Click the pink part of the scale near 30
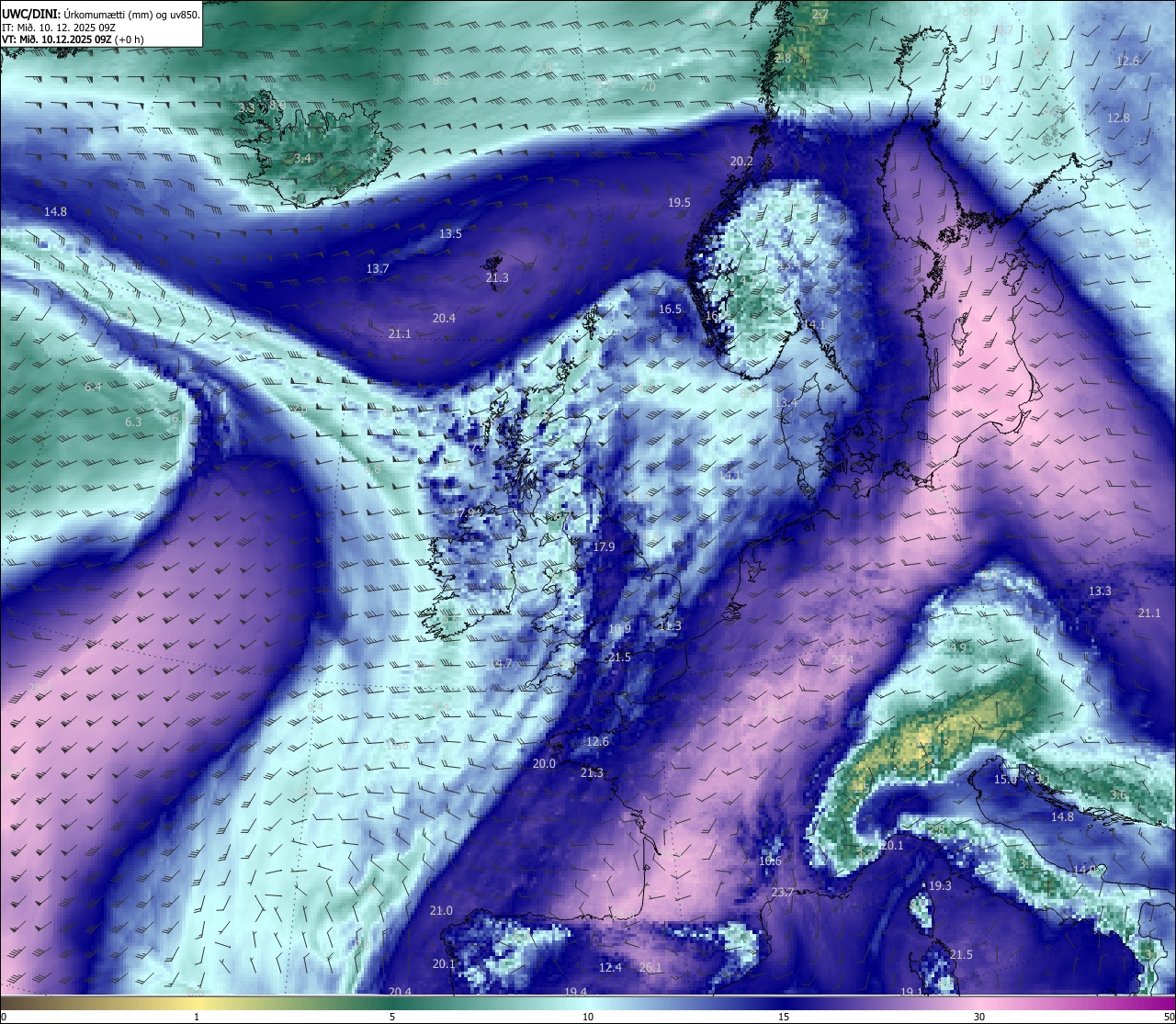This screenshot has width=1176, height=1024. (x=980, y=1002)
